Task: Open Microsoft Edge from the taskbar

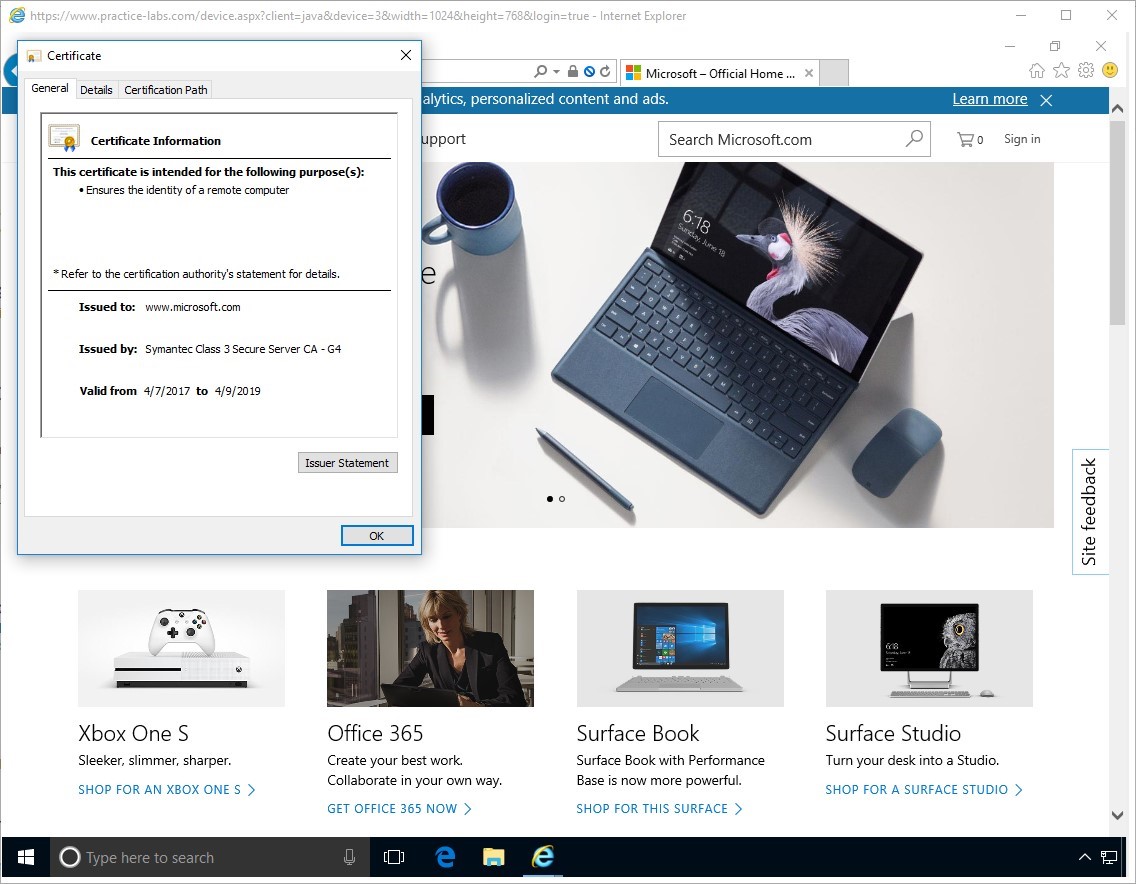Action: (445, 857)
